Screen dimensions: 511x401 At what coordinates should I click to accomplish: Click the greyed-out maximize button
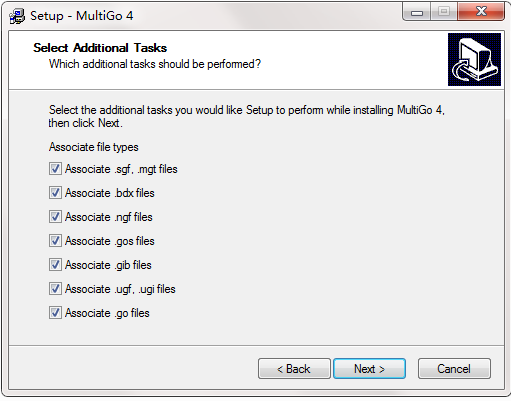[444, 12]
